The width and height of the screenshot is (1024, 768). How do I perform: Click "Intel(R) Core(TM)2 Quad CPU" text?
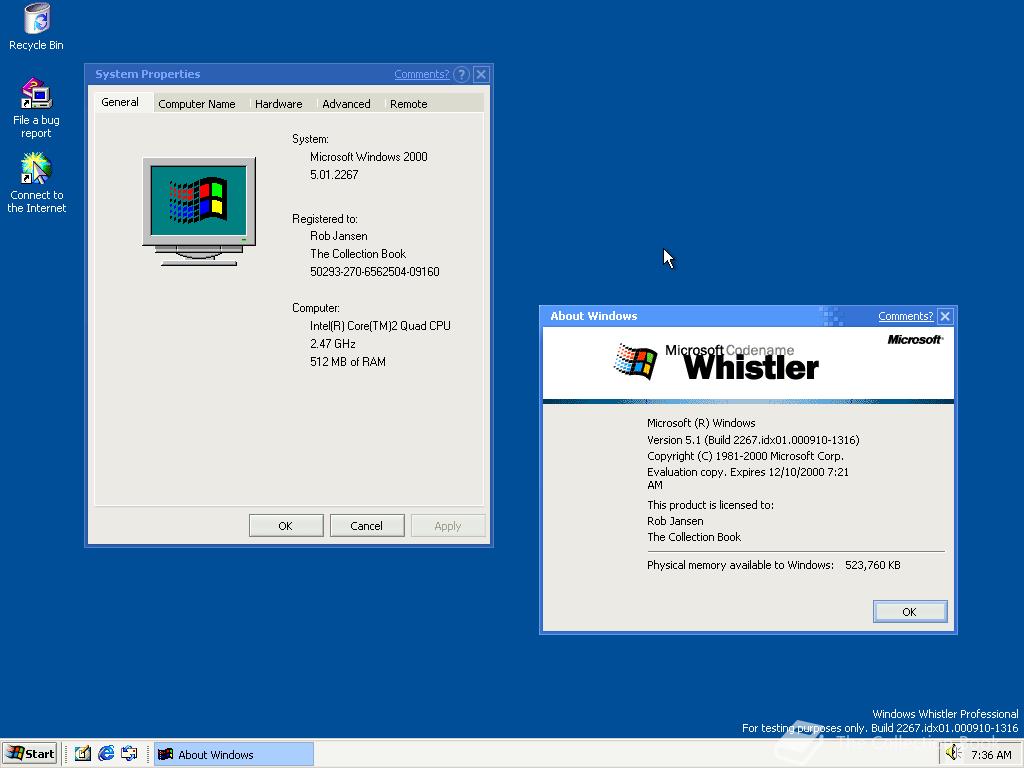(380, 326)
